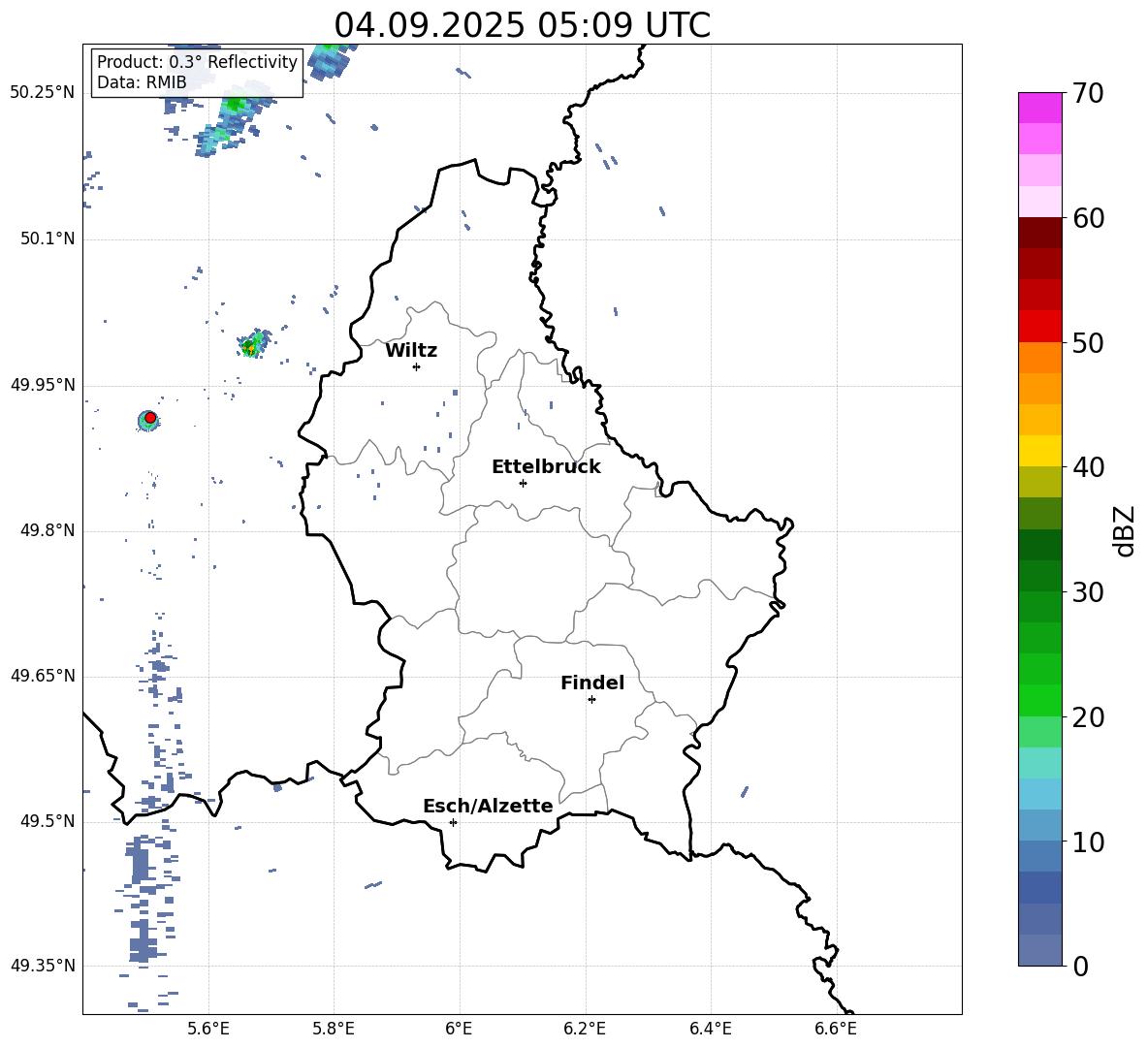1148x1048 pixels.
Task: Click the 49.65°N latitude label
Action: tap(43, 676)
